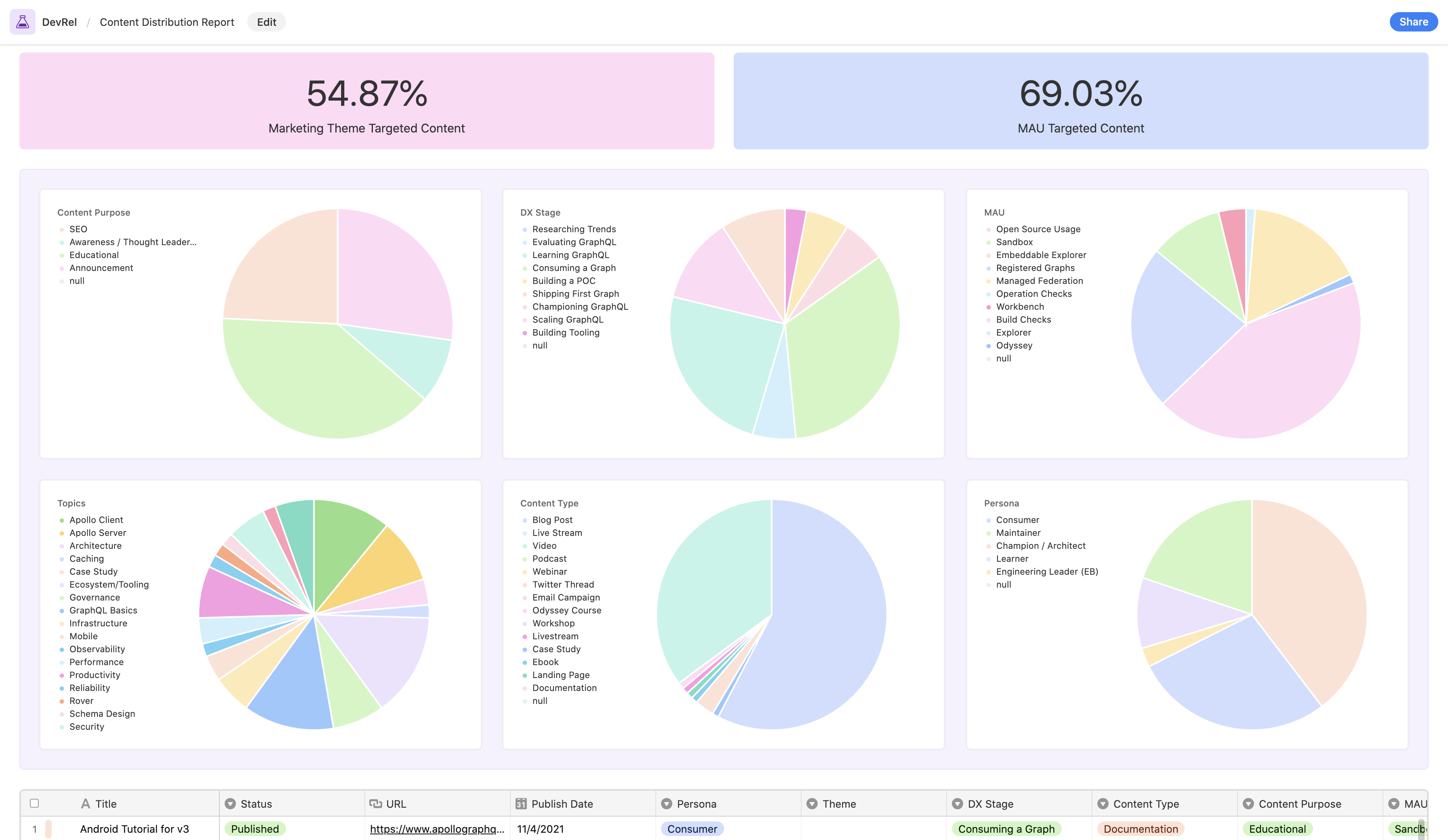
Task: Go to the DevRel breadcrumb
Action: tap(59, 22)
